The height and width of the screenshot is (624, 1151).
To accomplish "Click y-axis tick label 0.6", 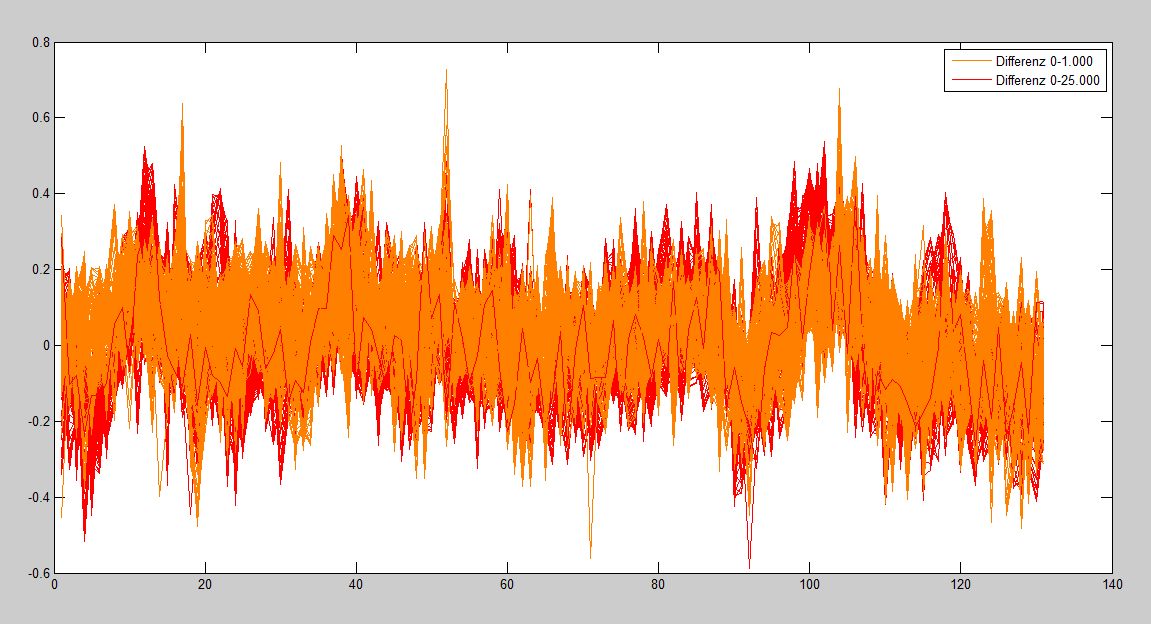I will click(41, 117).
